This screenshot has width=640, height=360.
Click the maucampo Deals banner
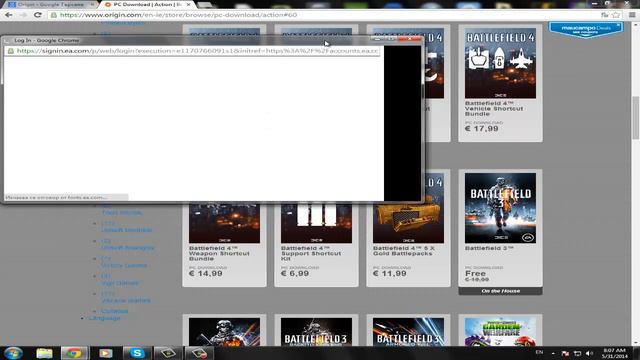585,30
